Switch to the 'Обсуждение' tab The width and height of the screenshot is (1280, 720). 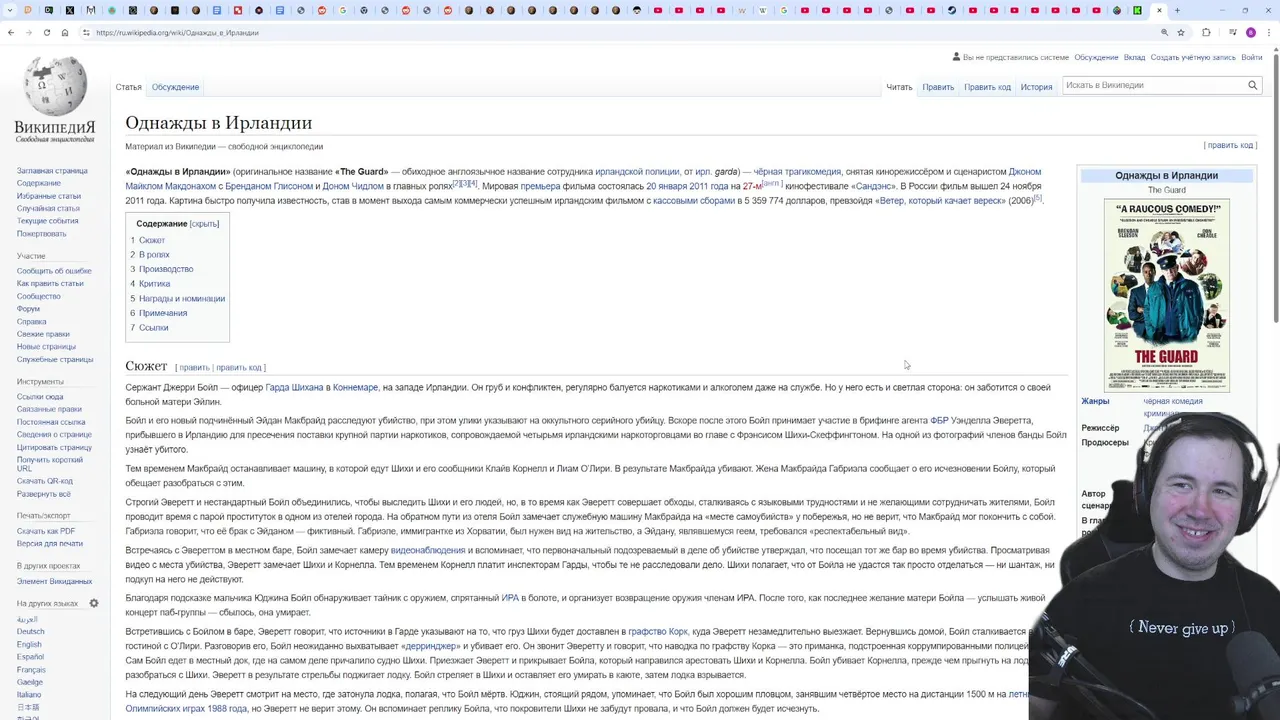tap(175, 87)
